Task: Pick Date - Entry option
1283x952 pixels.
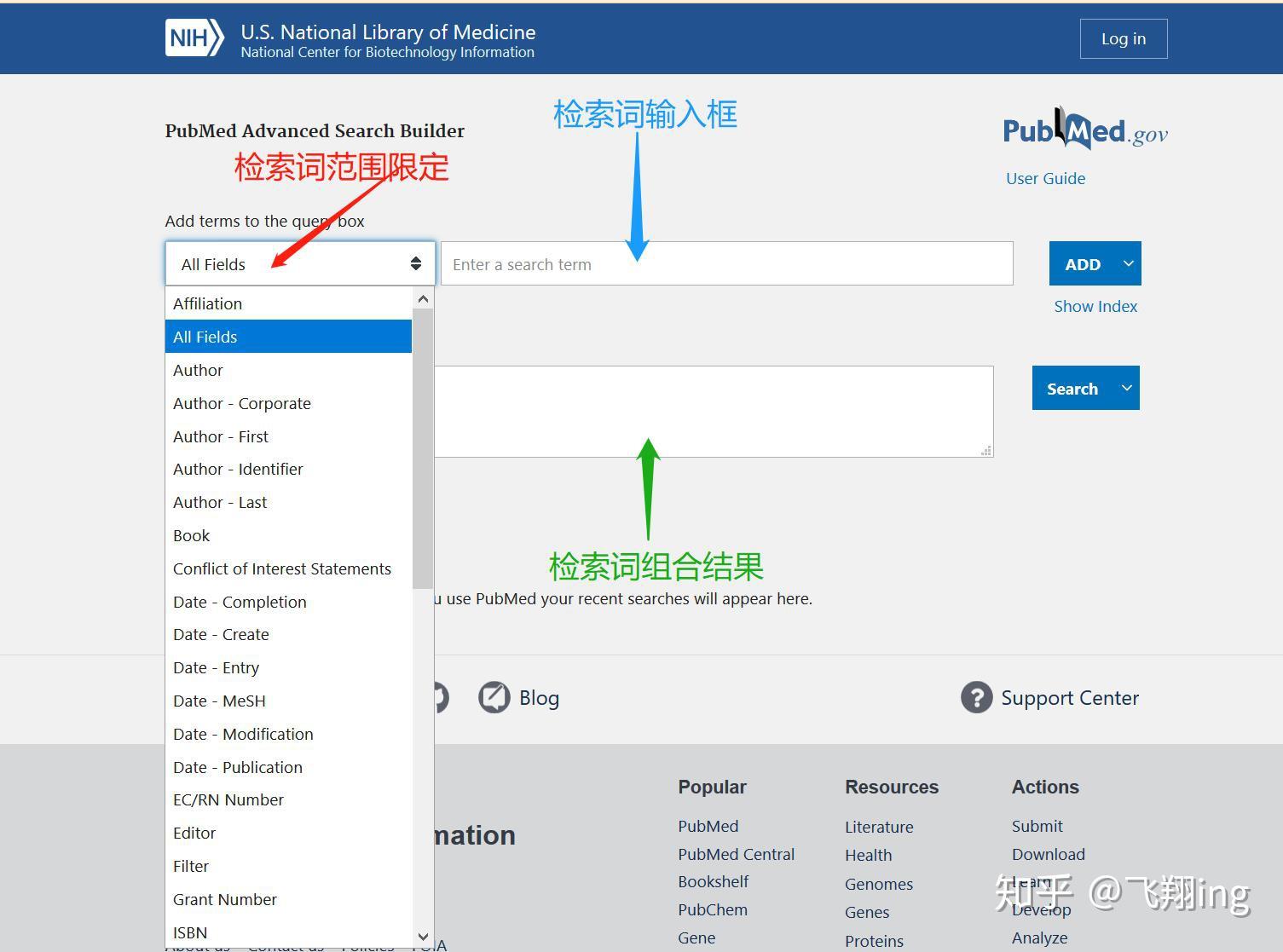Action: click(288, 667)
